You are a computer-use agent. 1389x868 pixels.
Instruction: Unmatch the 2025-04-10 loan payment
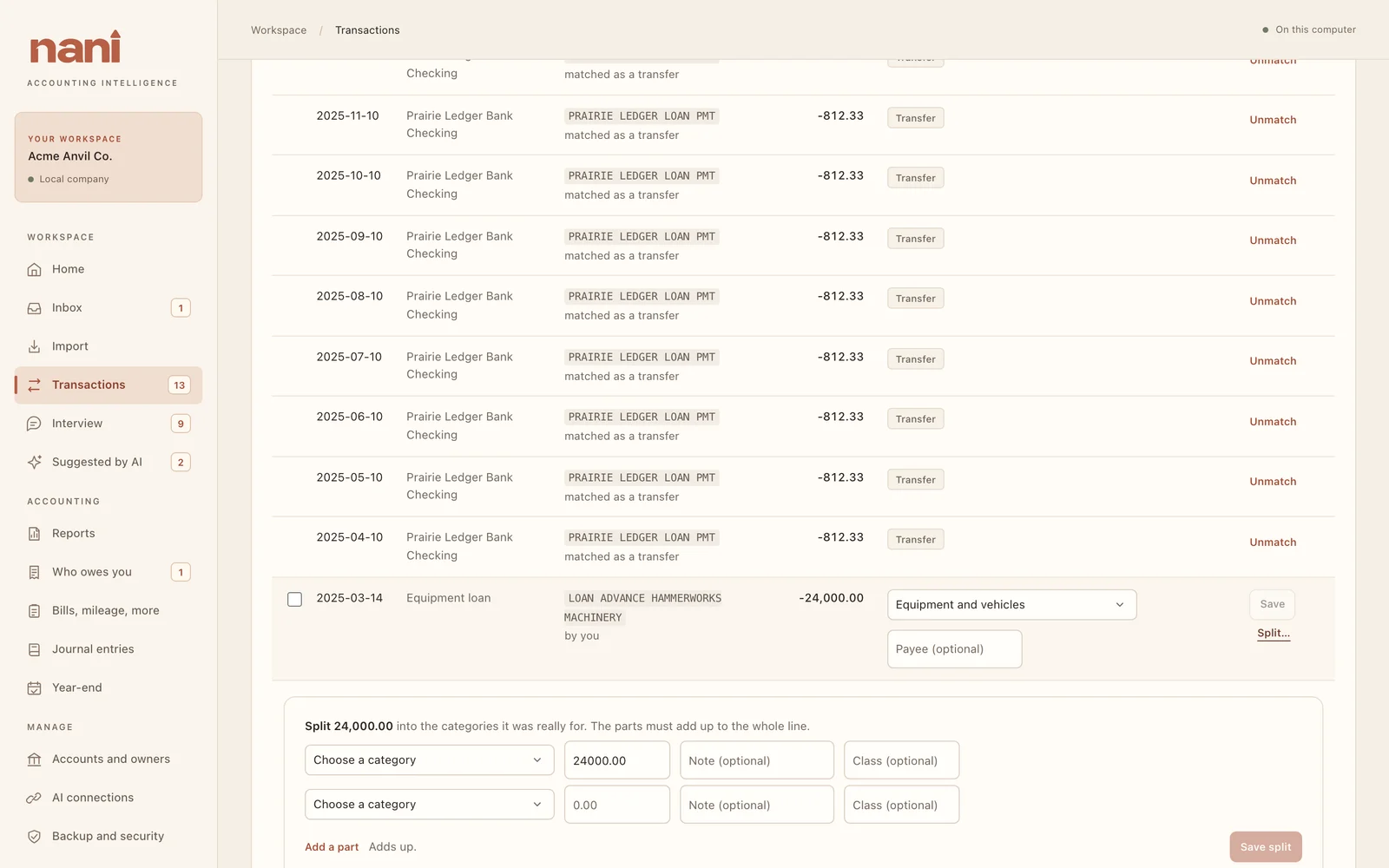1273,542
